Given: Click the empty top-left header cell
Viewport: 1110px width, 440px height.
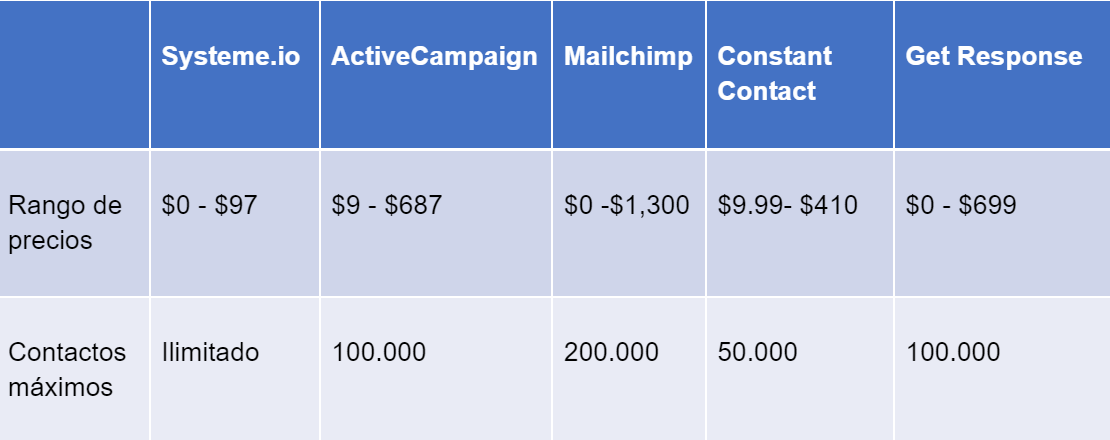Looking at the screenshot, I should 75,75.
